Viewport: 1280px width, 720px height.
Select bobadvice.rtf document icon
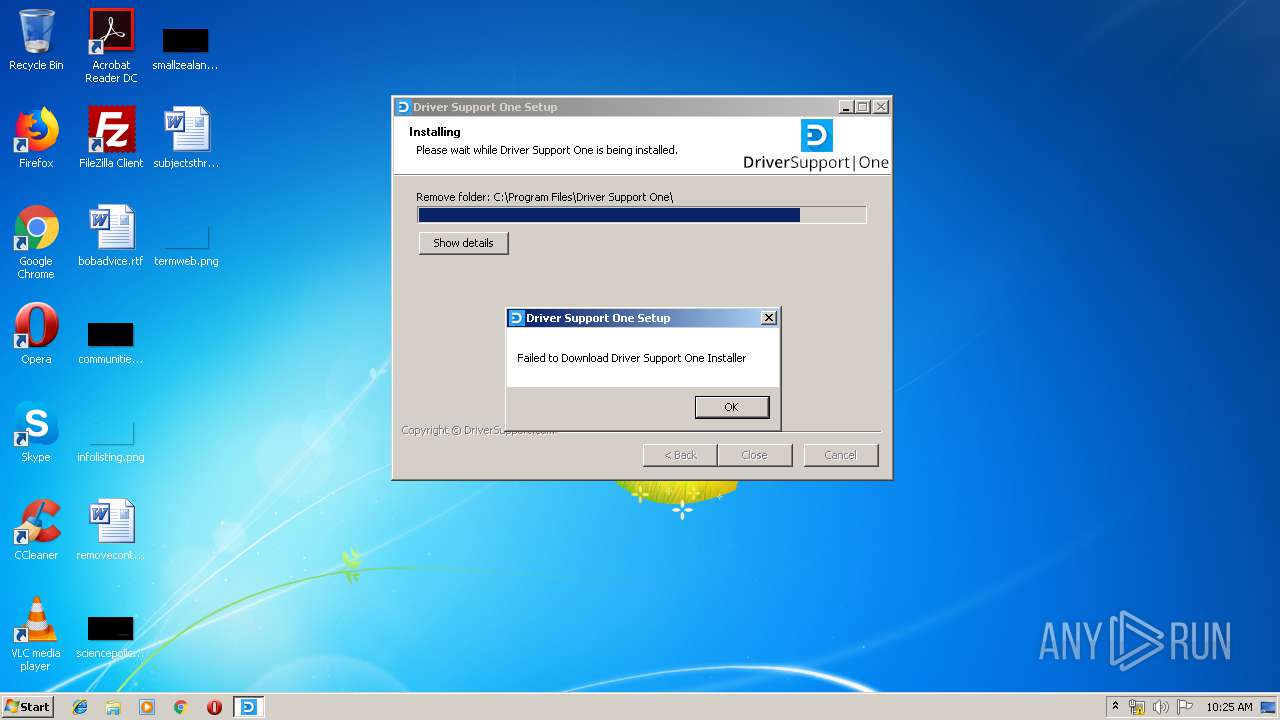[x=111, y=237]
